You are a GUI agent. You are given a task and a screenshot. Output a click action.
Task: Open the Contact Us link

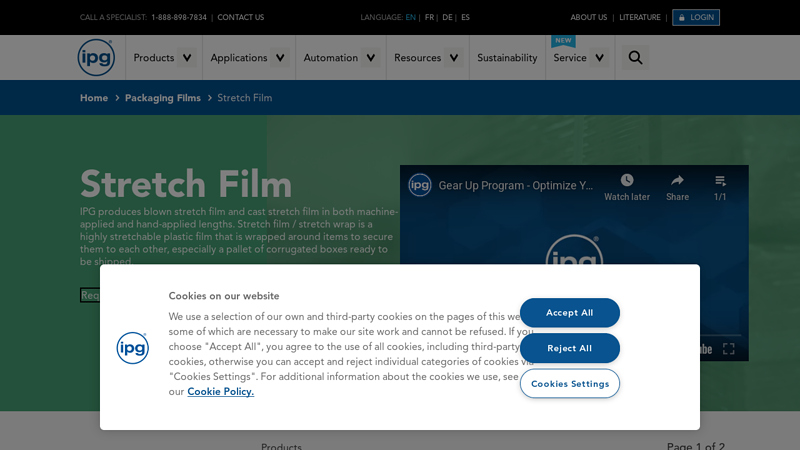coord(241,17)
